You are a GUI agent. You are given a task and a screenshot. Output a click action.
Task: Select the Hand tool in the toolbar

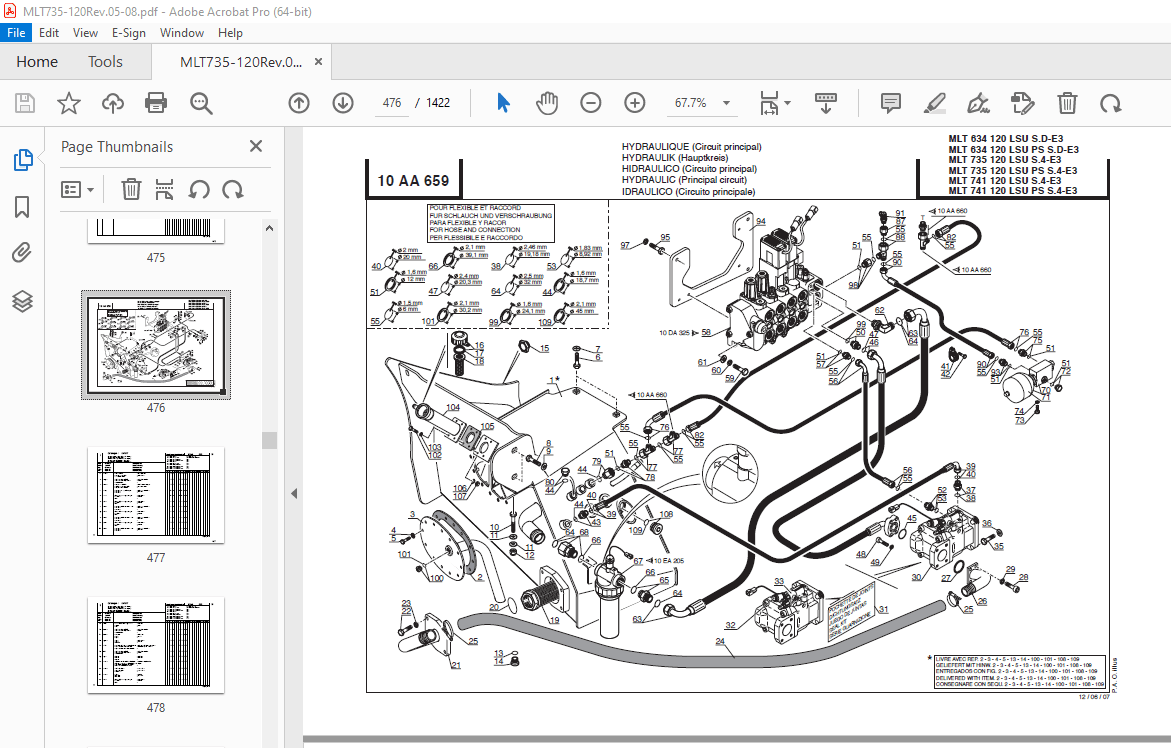[547, 102]
